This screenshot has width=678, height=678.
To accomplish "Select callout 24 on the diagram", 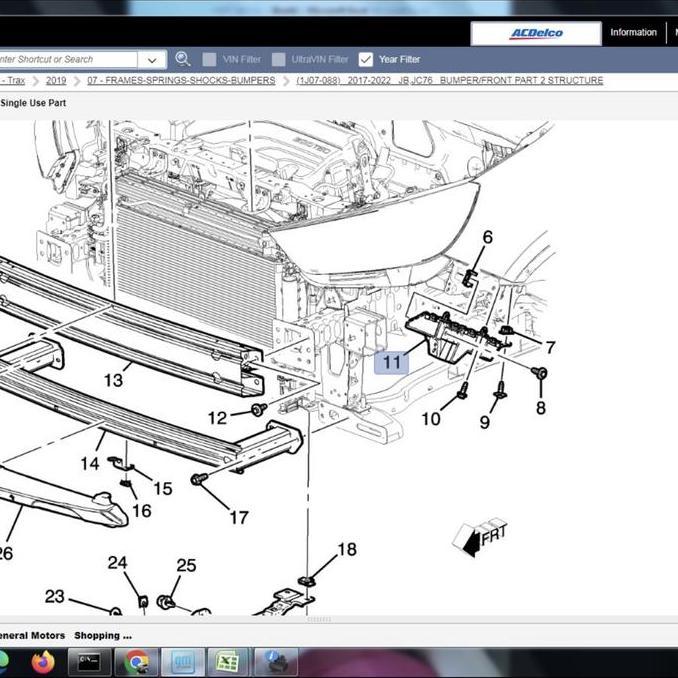I will [117, 563].
